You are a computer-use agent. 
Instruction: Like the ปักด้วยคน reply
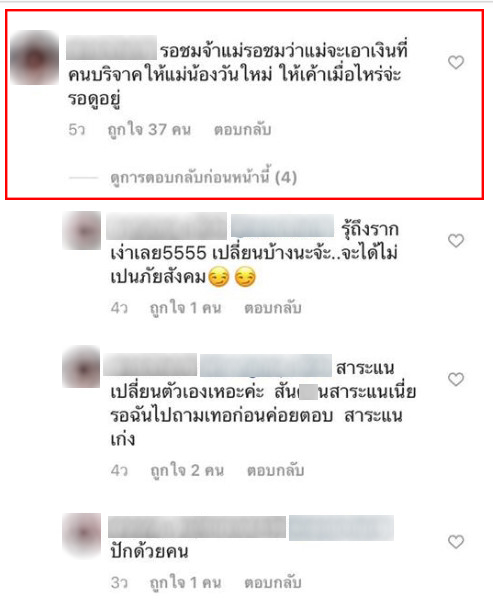(x=456, y=542)
